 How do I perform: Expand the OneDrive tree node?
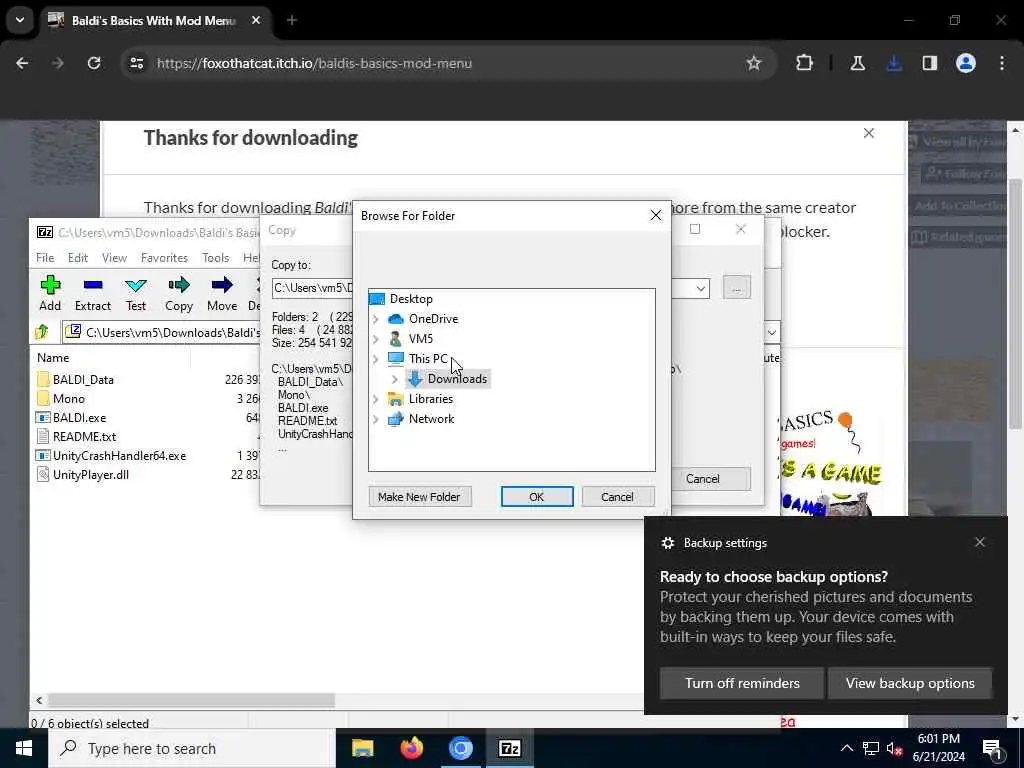point(376,319)
